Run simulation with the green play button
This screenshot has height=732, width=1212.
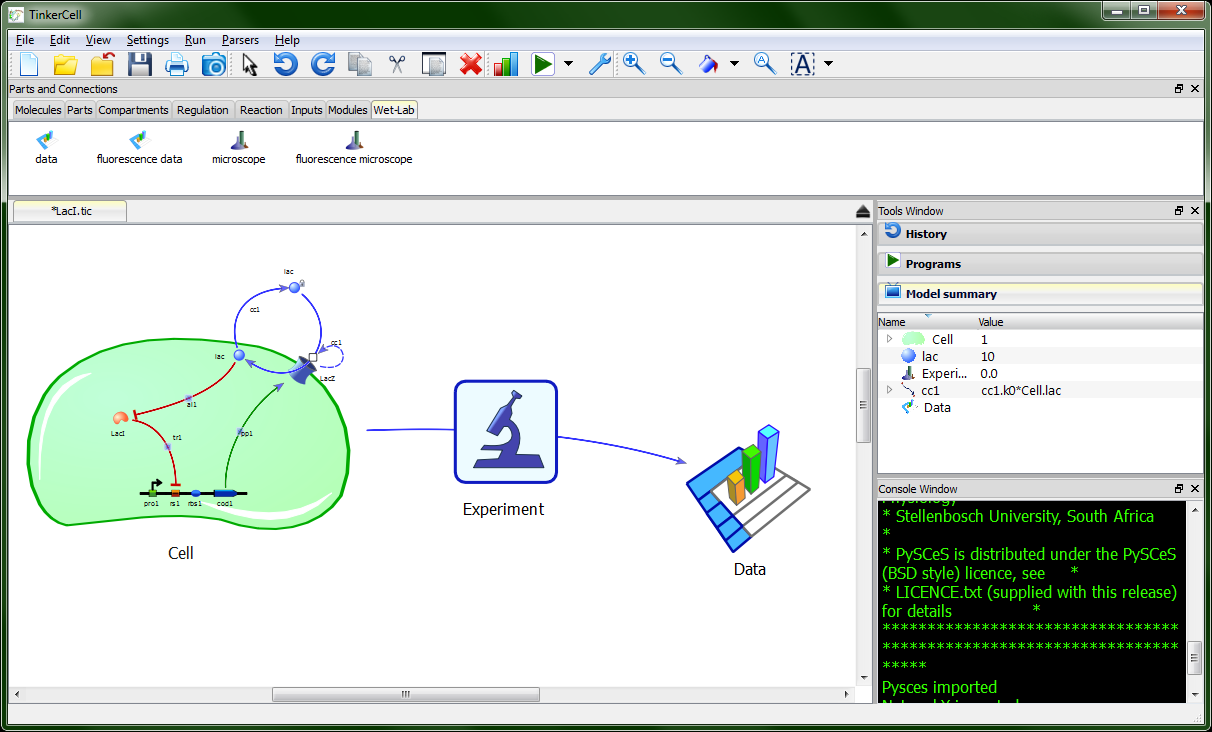tap(543, 64)
